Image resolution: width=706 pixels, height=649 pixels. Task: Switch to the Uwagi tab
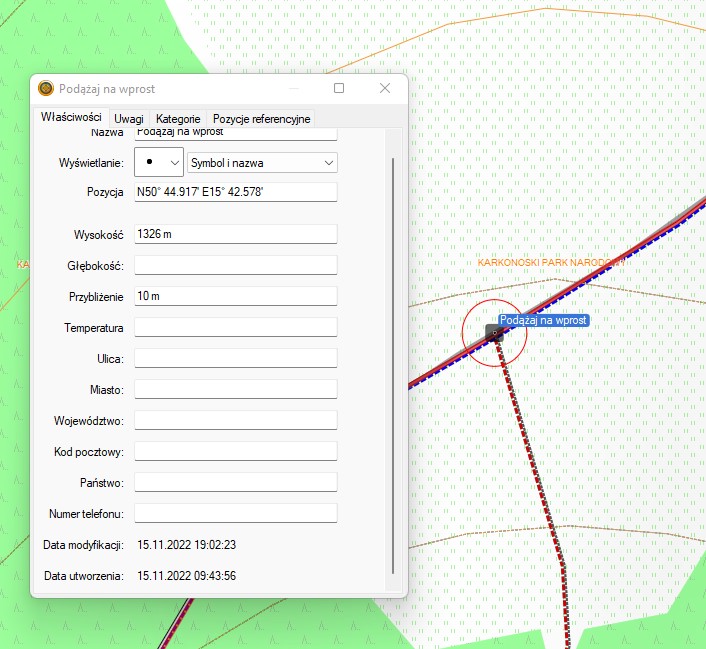point(128,118)
